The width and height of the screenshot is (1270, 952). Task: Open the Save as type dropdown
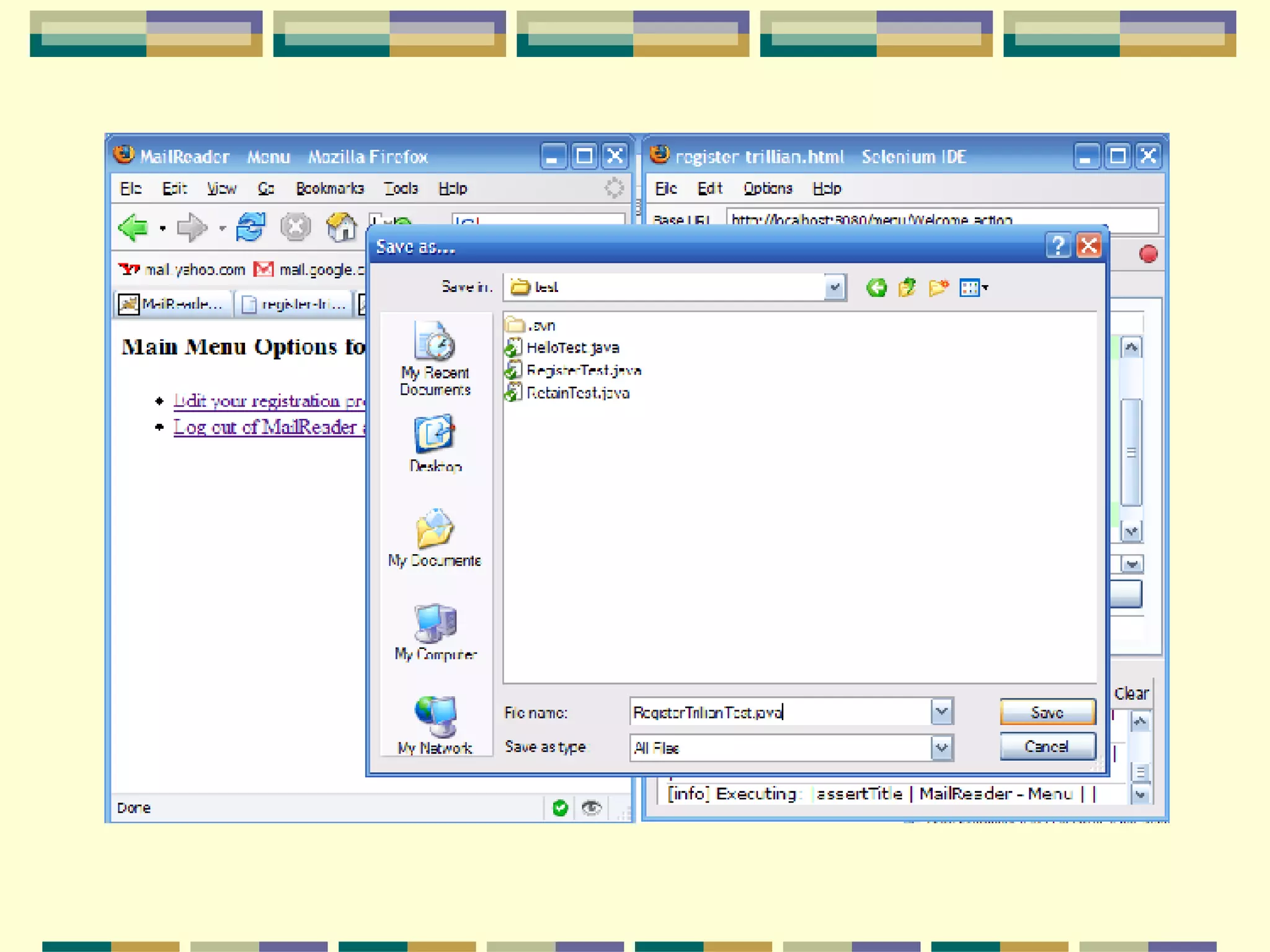(941, 748)
